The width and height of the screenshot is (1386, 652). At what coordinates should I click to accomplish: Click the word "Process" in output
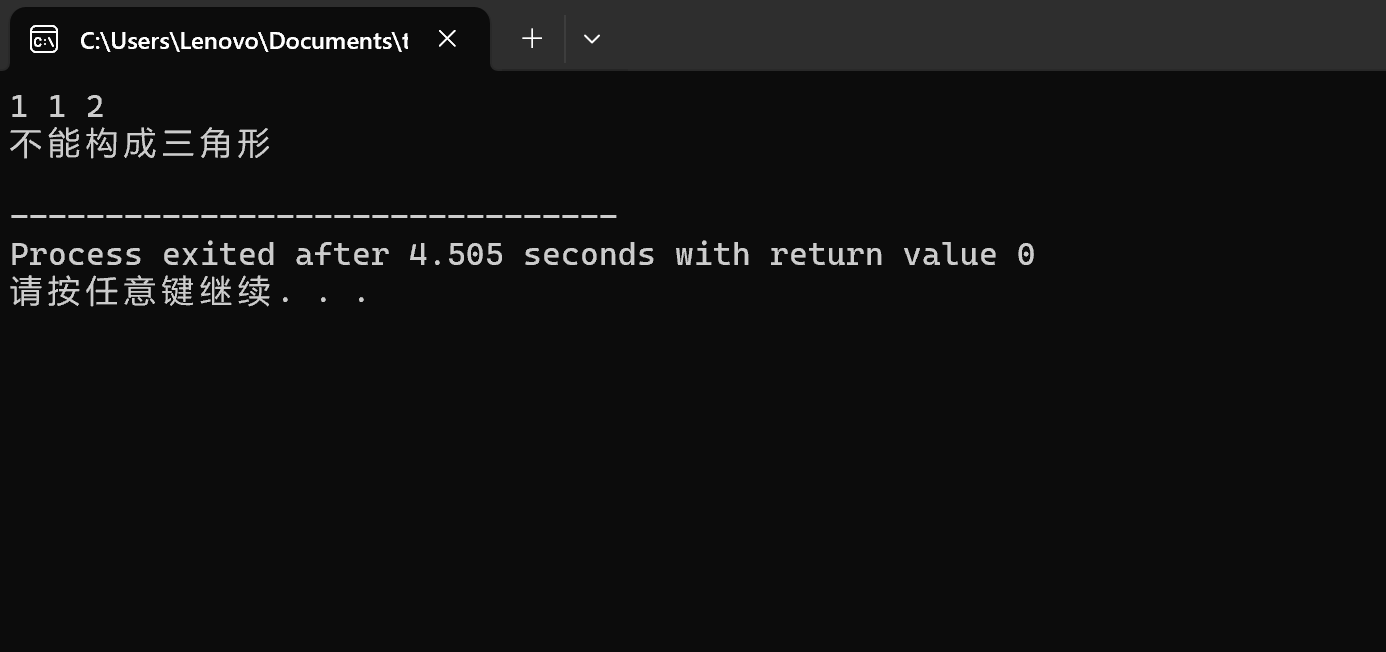pyautogui.click(x=76, y=254)
